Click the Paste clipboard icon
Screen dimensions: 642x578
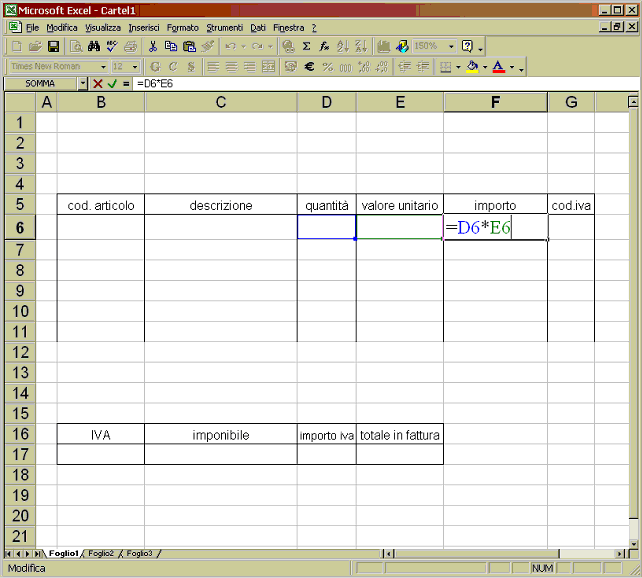(x=189, y=46)
